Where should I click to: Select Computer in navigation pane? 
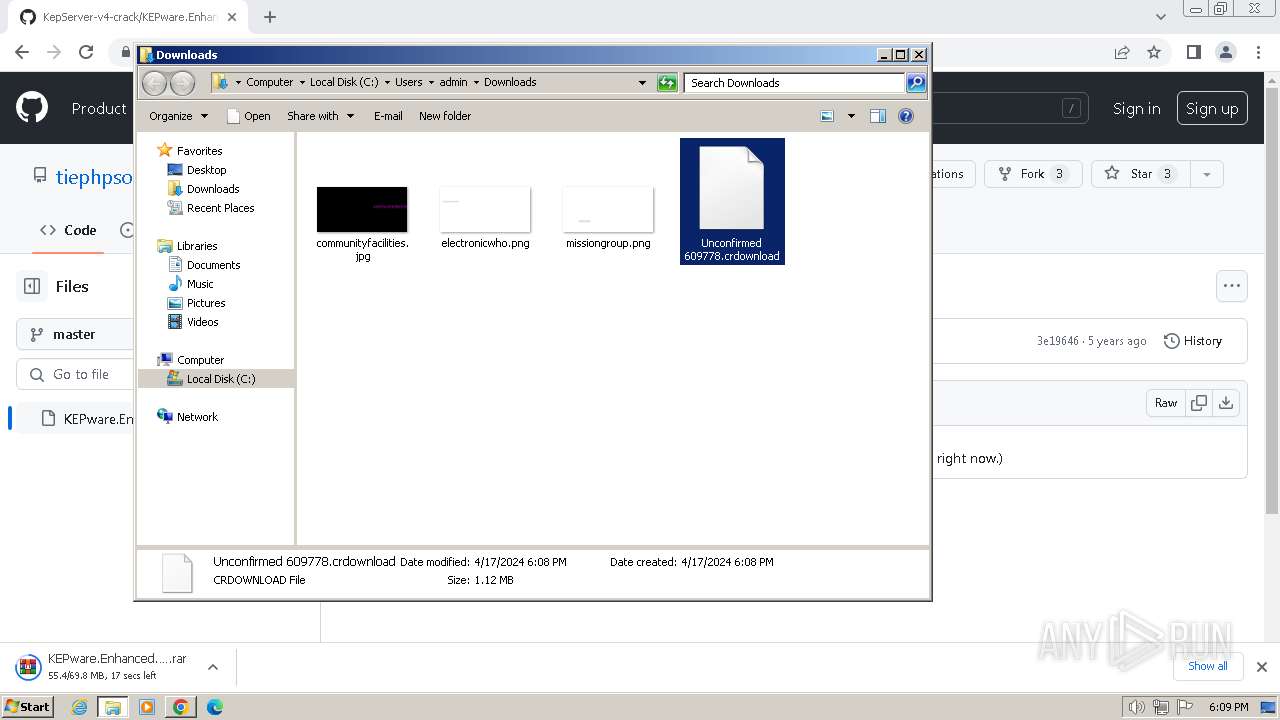(x=200, y=360)
